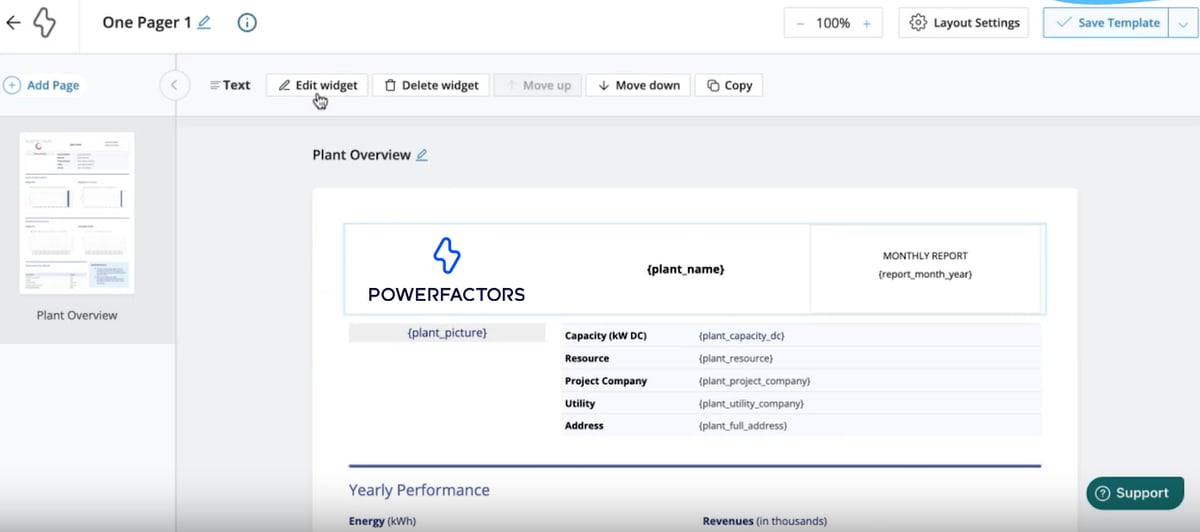
Task: Rename template via pencil next to One Pager 1
Action: 204,23
